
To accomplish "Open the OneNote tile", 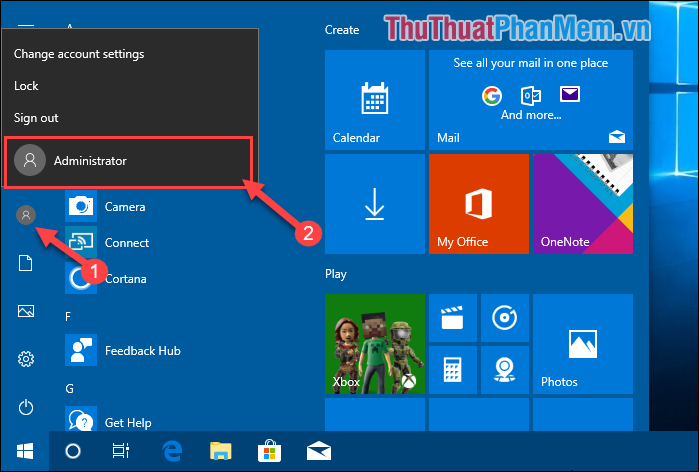I will [583, 204].
